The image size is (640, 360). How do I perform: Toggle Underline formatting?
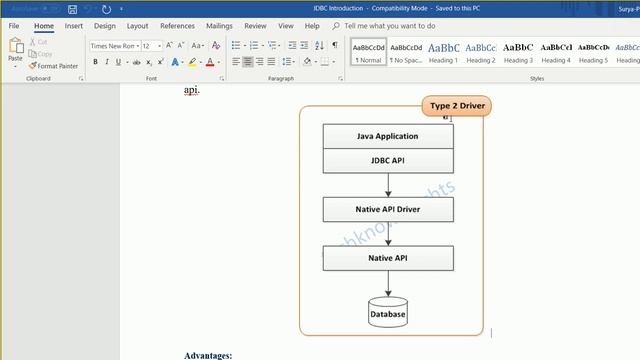click(118, 62)
